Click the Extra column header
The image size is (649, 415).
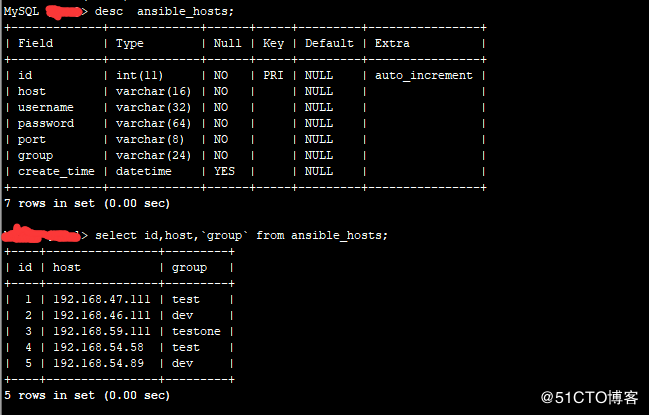[393, 43]
